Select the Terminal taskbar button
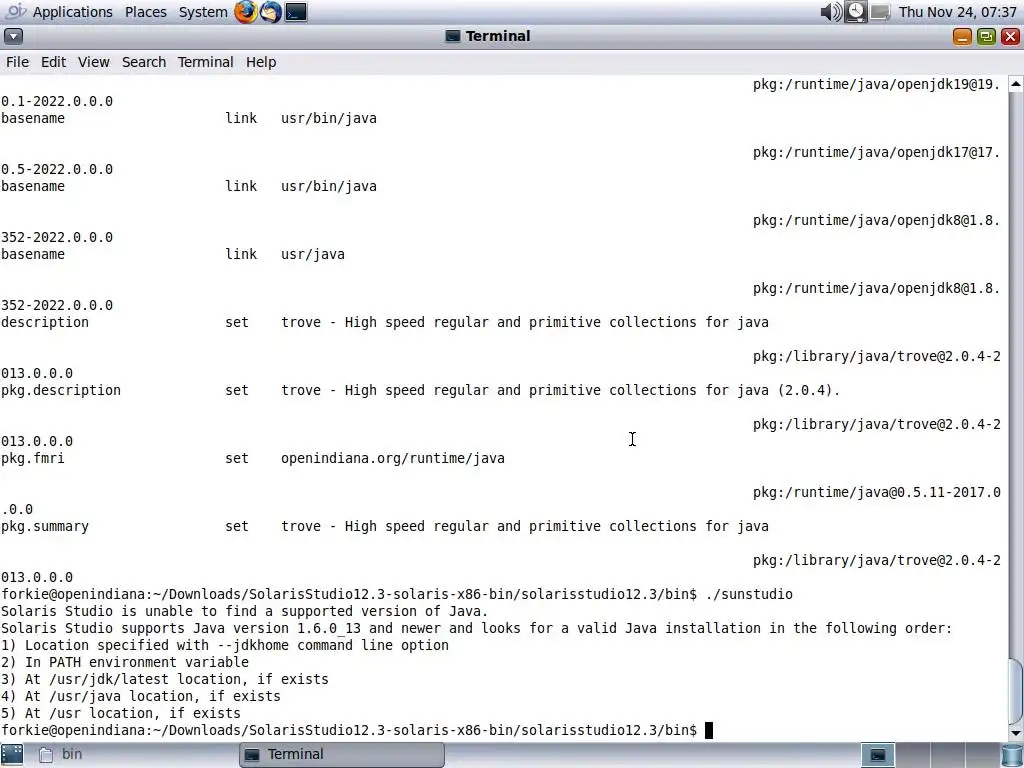This screenshot has width=1024, height=768. 342,754
